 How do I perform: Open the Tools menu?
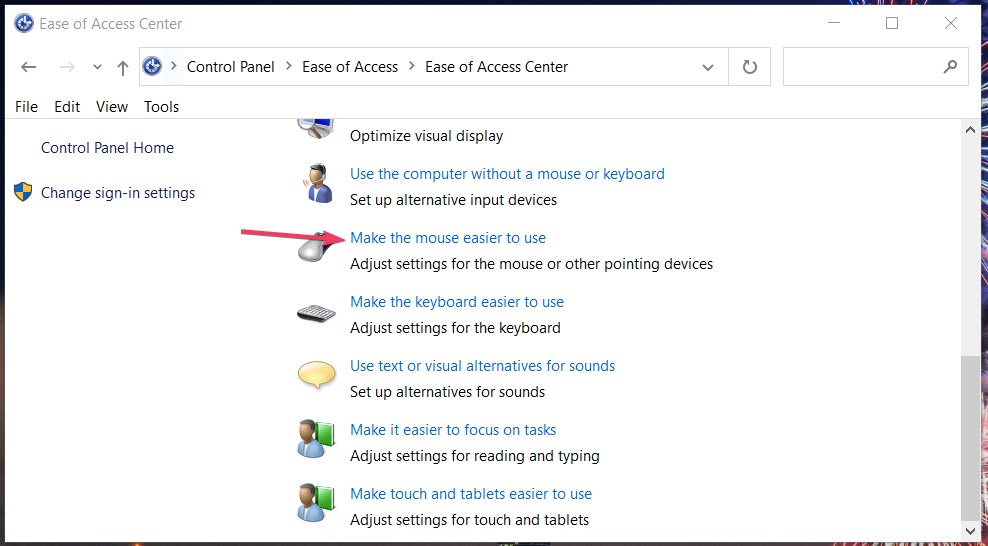click(161, 106)
